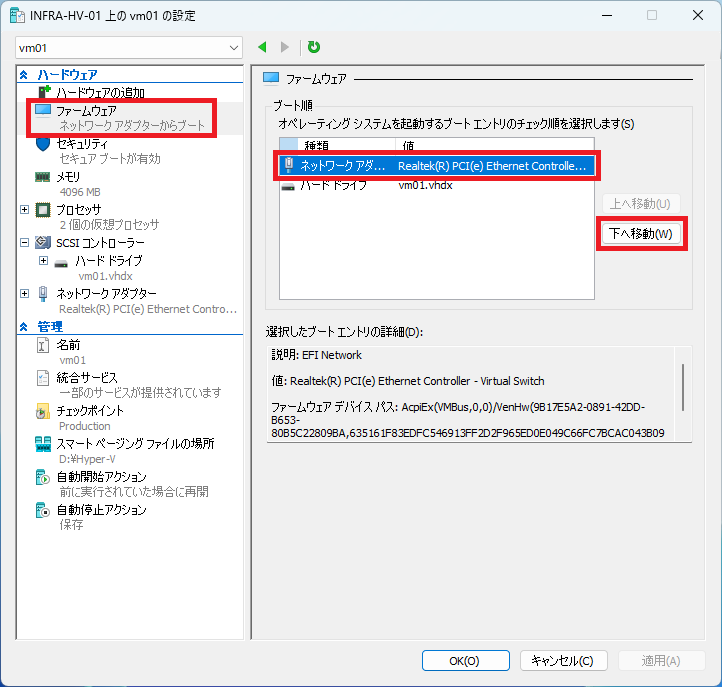Click the SCSI コントローラー icon

pos(43,242)
